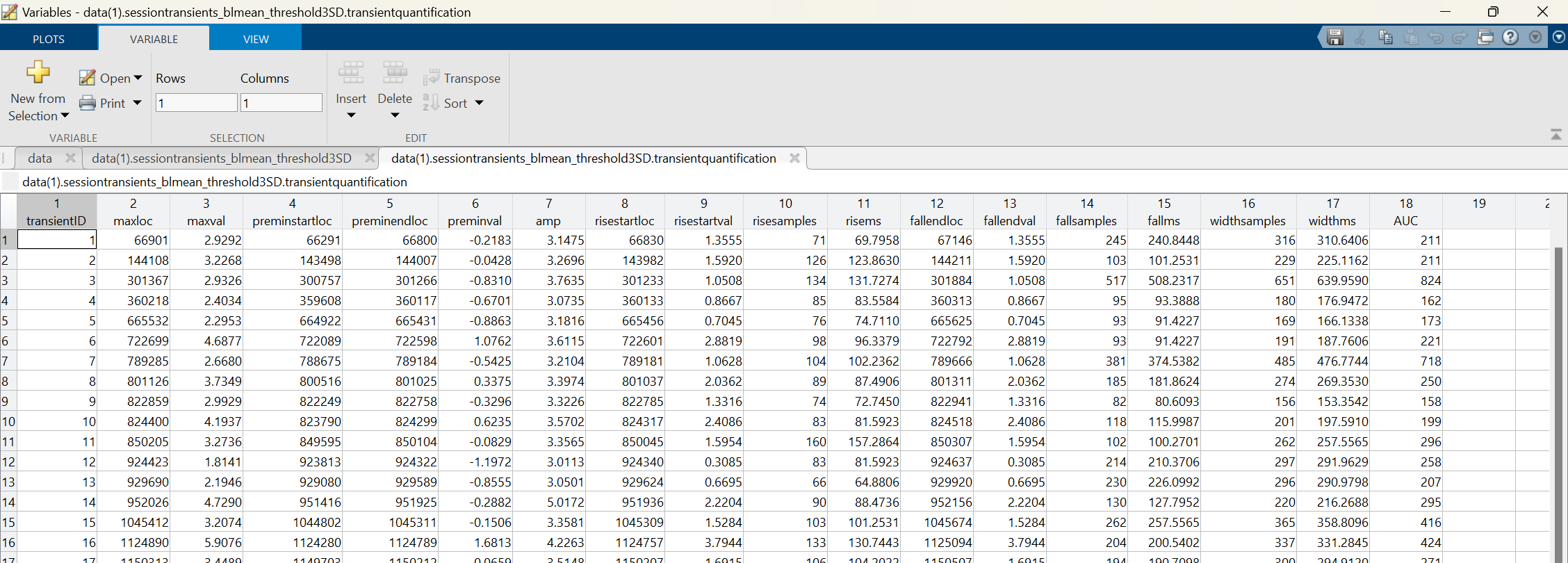
Task: Click the cell with value 4.6877
Action: 206,341
